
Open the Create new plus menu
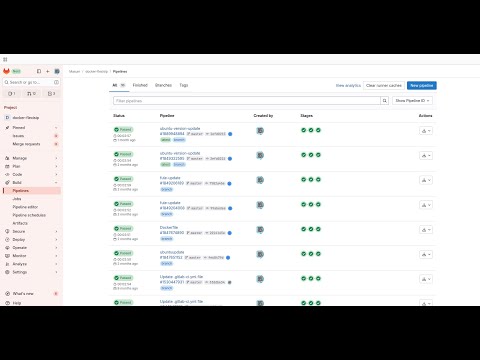(x=48, y=71)
